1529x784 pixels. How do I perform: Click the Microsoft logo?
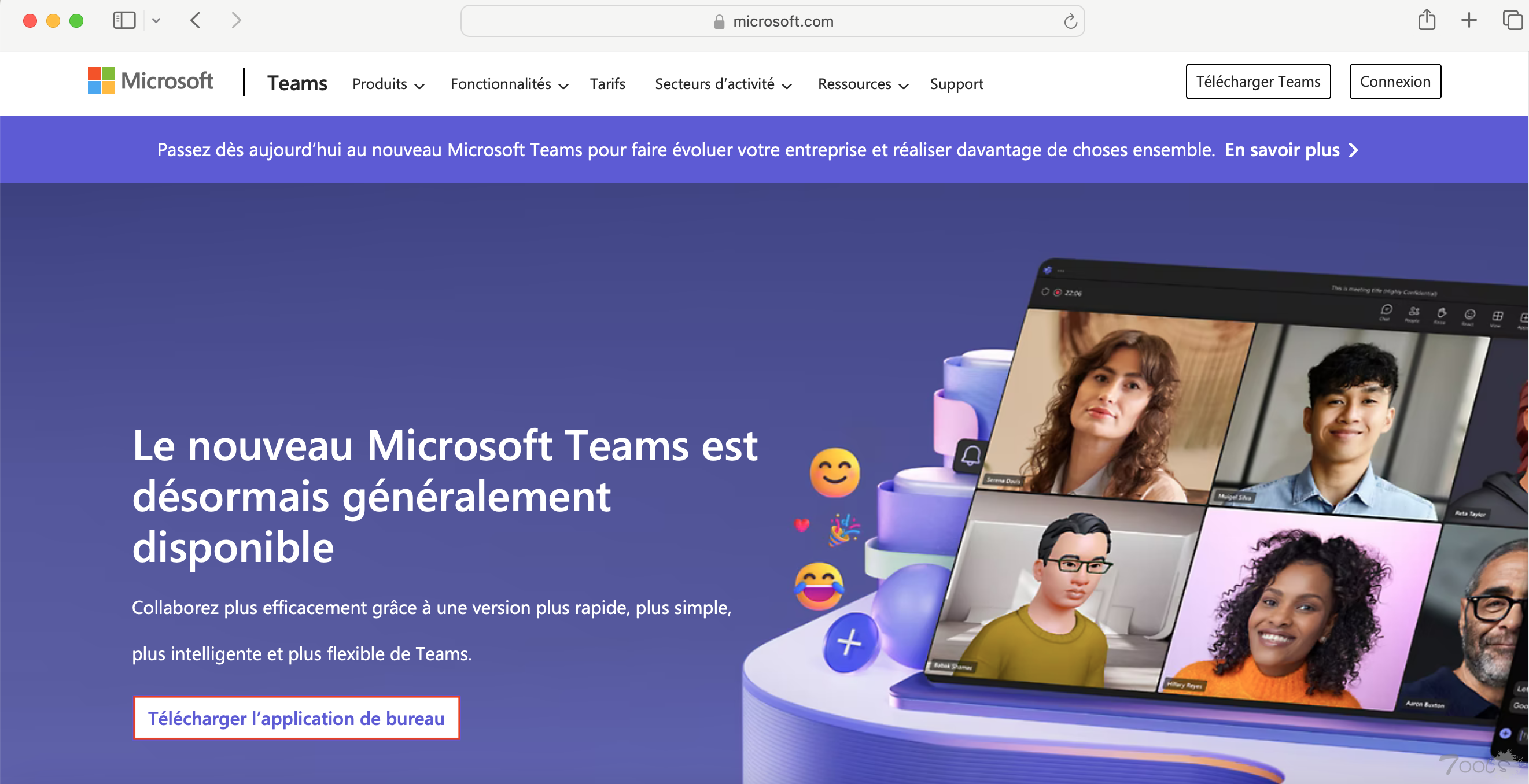click(x=150, y=80)
